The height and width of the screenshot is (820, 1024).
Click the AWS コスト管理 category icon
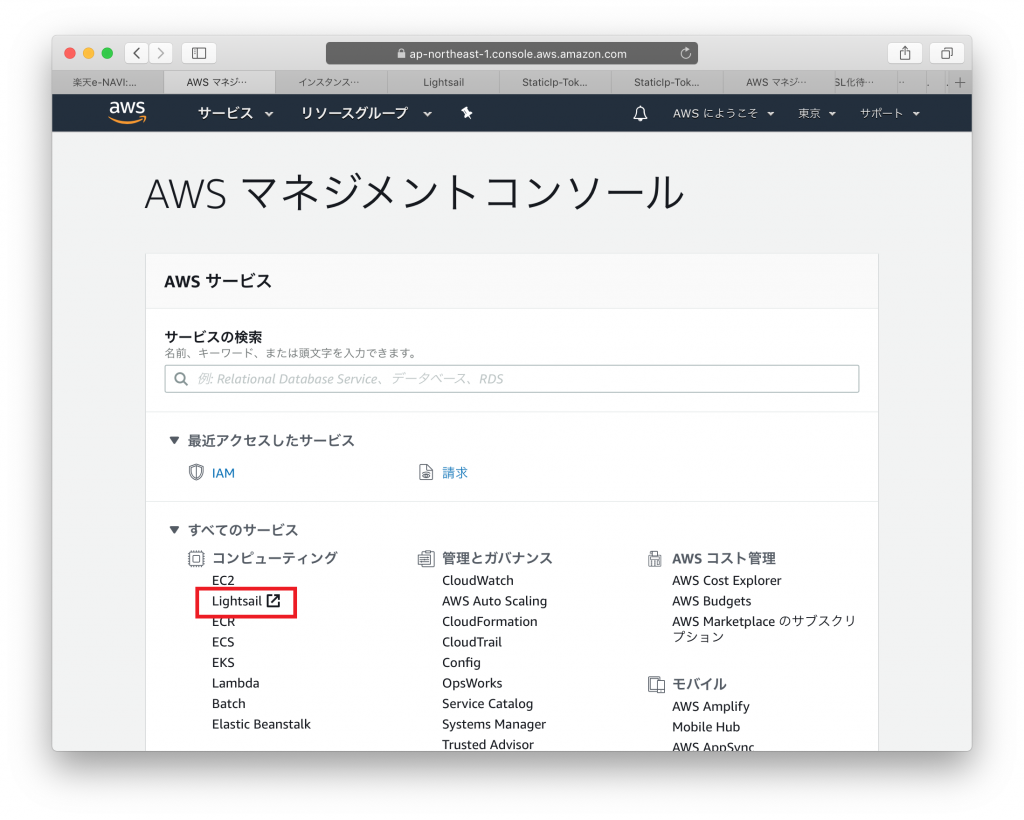654,558
